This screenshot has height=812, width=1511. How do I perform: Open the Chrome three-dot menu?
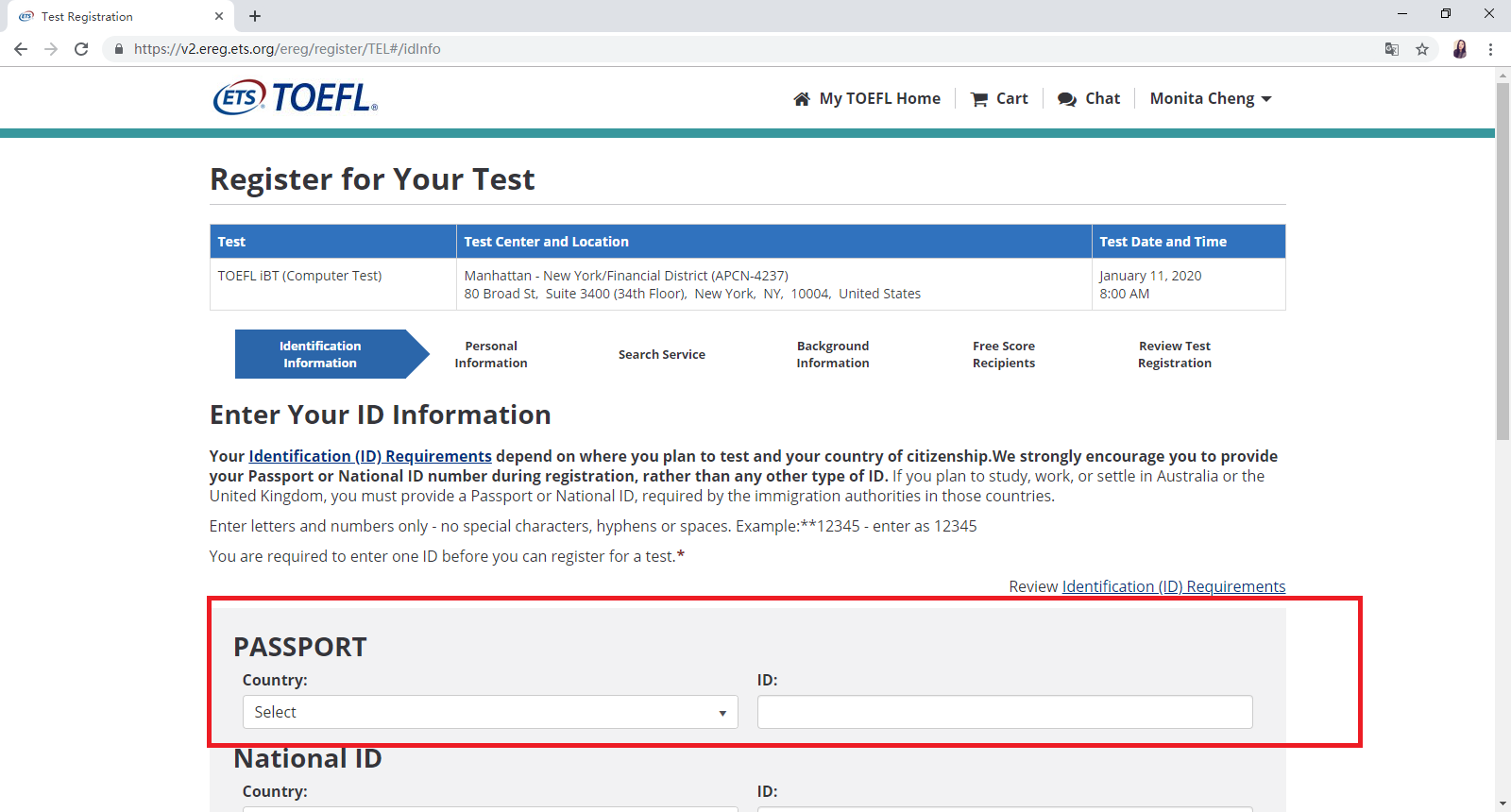pyautogui.click(x=1491, y=49)
